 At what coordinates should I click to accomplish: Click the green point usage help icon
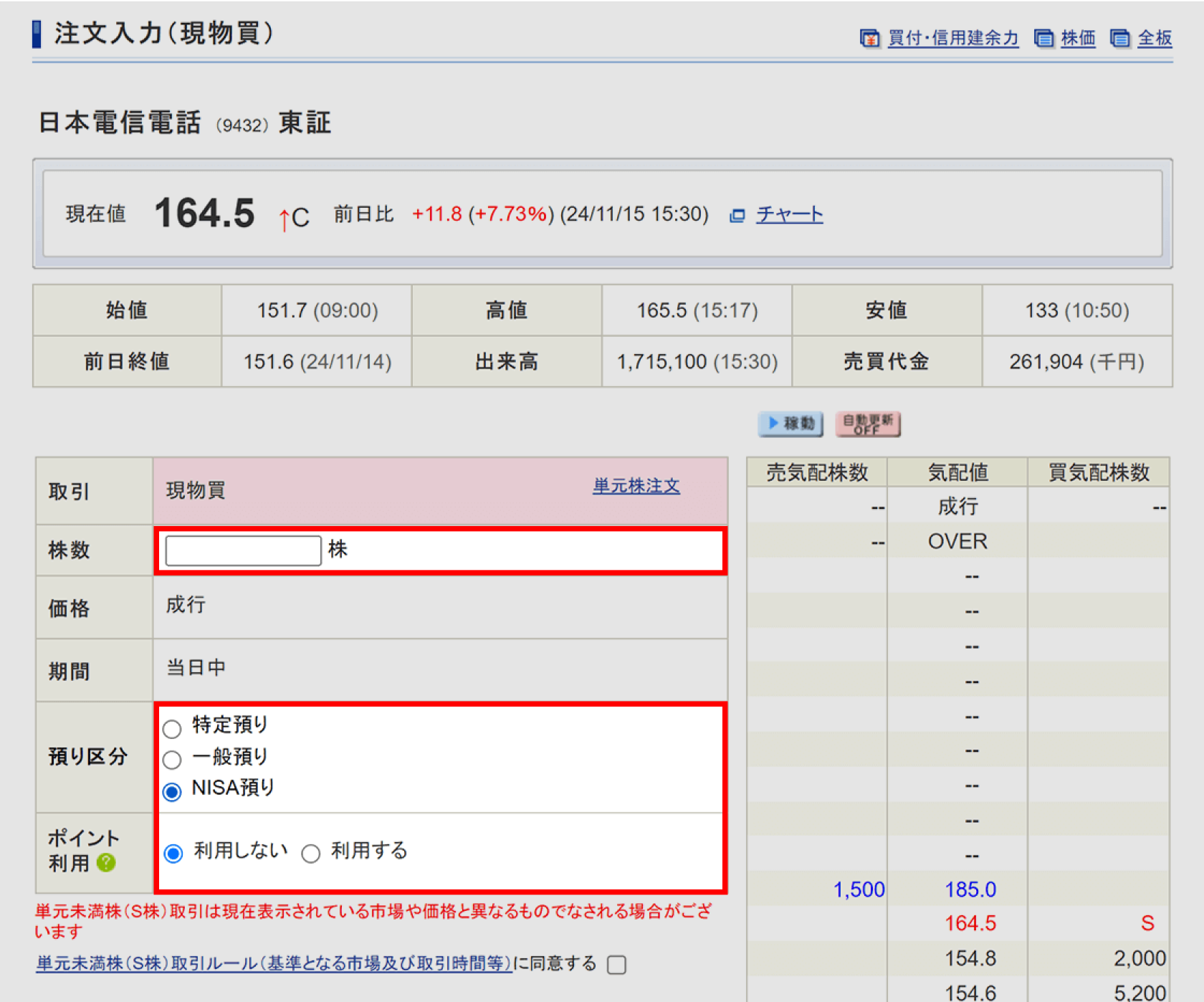point(106,863)
